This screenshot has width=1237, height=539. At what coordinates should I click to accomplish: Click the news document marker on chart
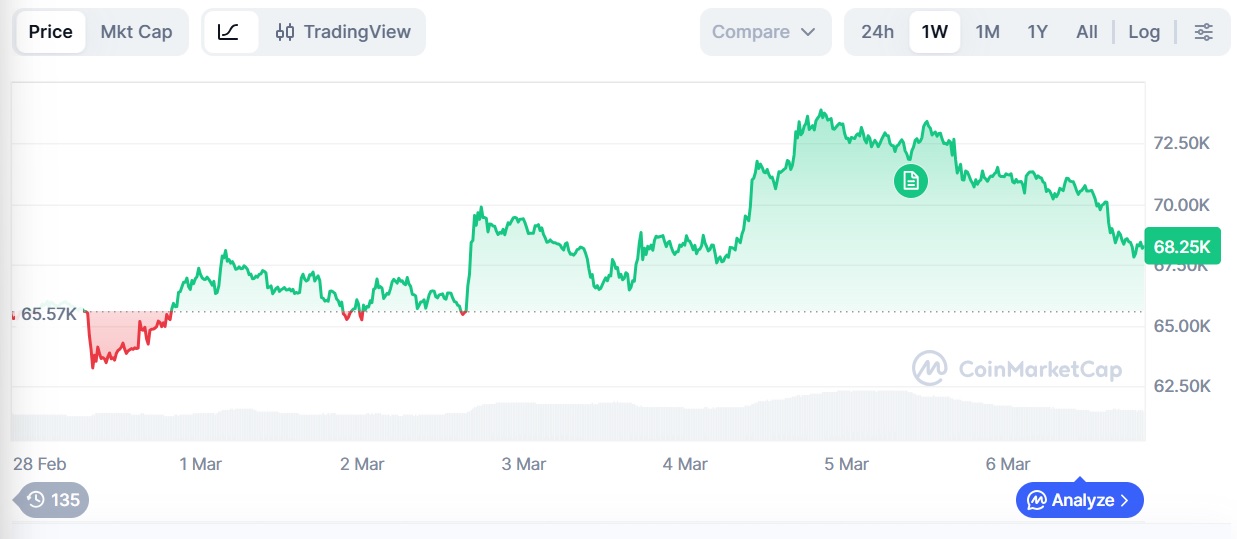[910, 181]
